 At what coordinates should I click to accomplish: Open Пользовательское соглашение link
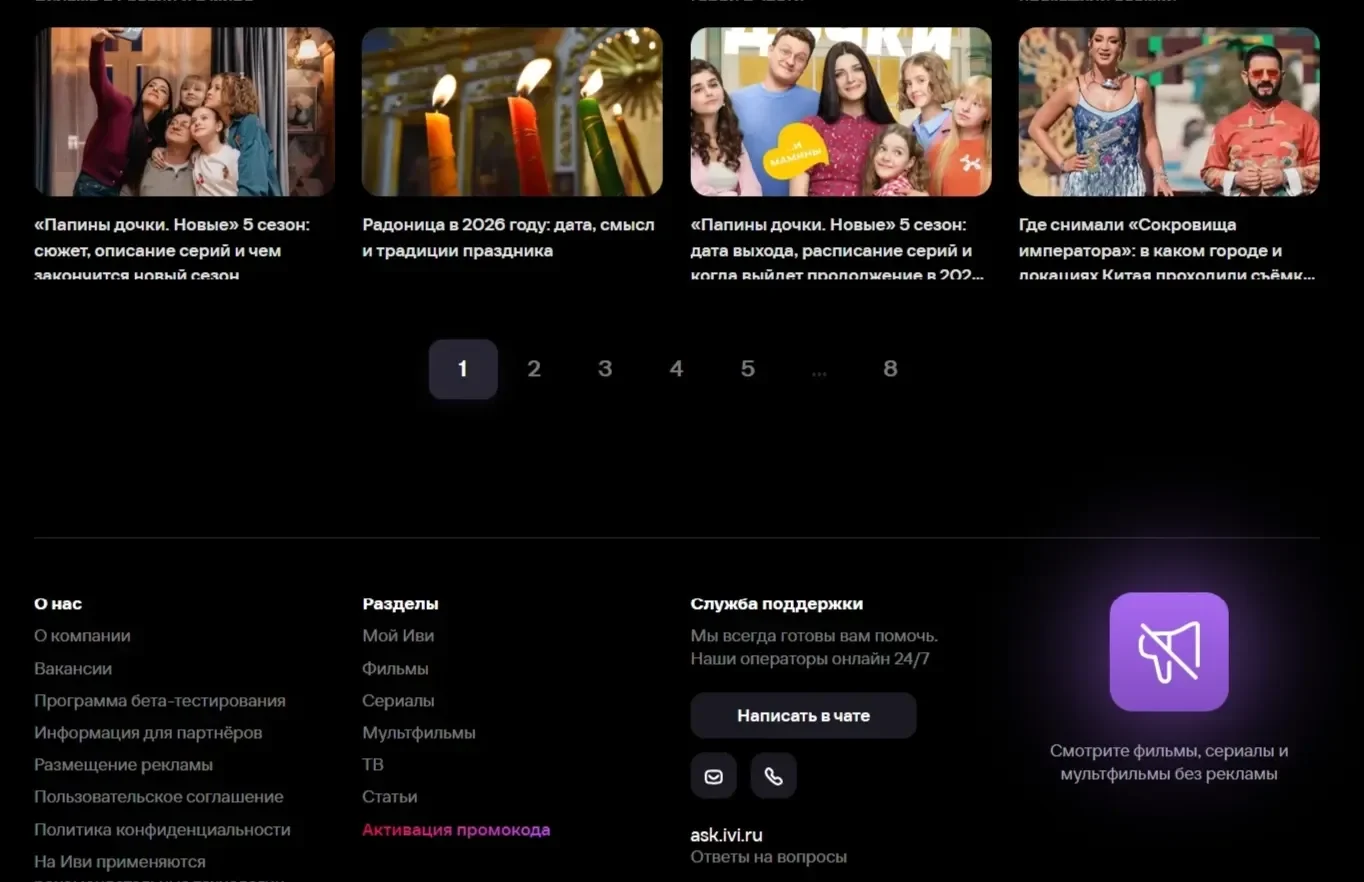point(159,797)
